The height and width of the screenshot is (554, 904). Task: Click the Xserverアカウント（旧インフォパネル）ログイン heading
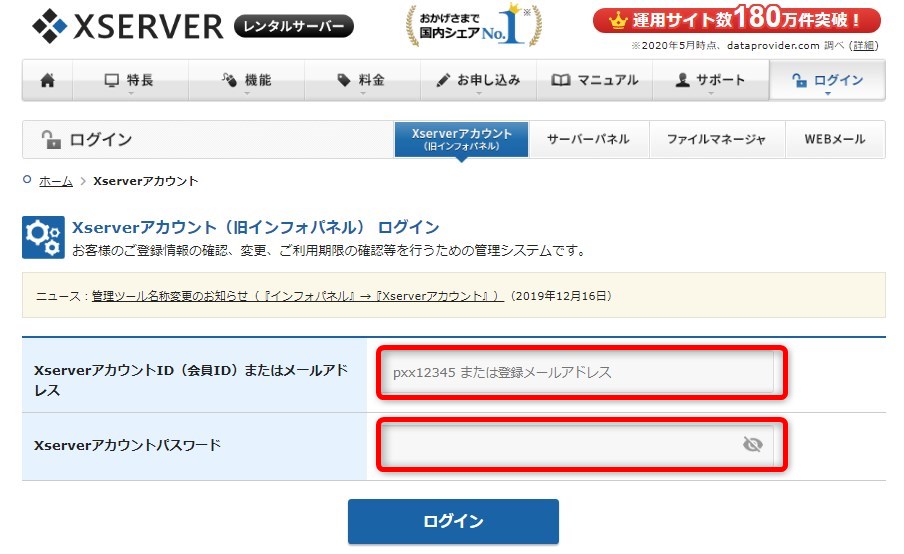pyautogui.click(x=255, y=227)
